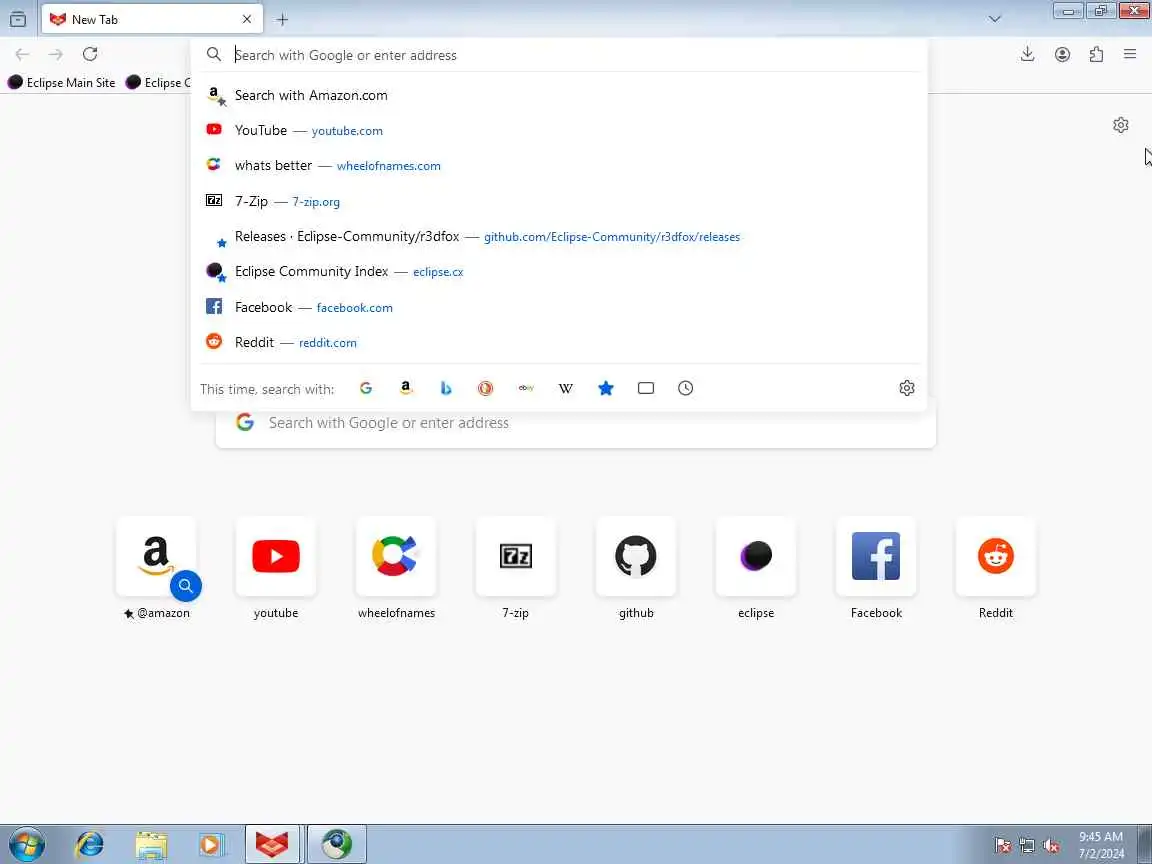Open the 7-Zip 7-zip.org suggestion

click(558, 201)
